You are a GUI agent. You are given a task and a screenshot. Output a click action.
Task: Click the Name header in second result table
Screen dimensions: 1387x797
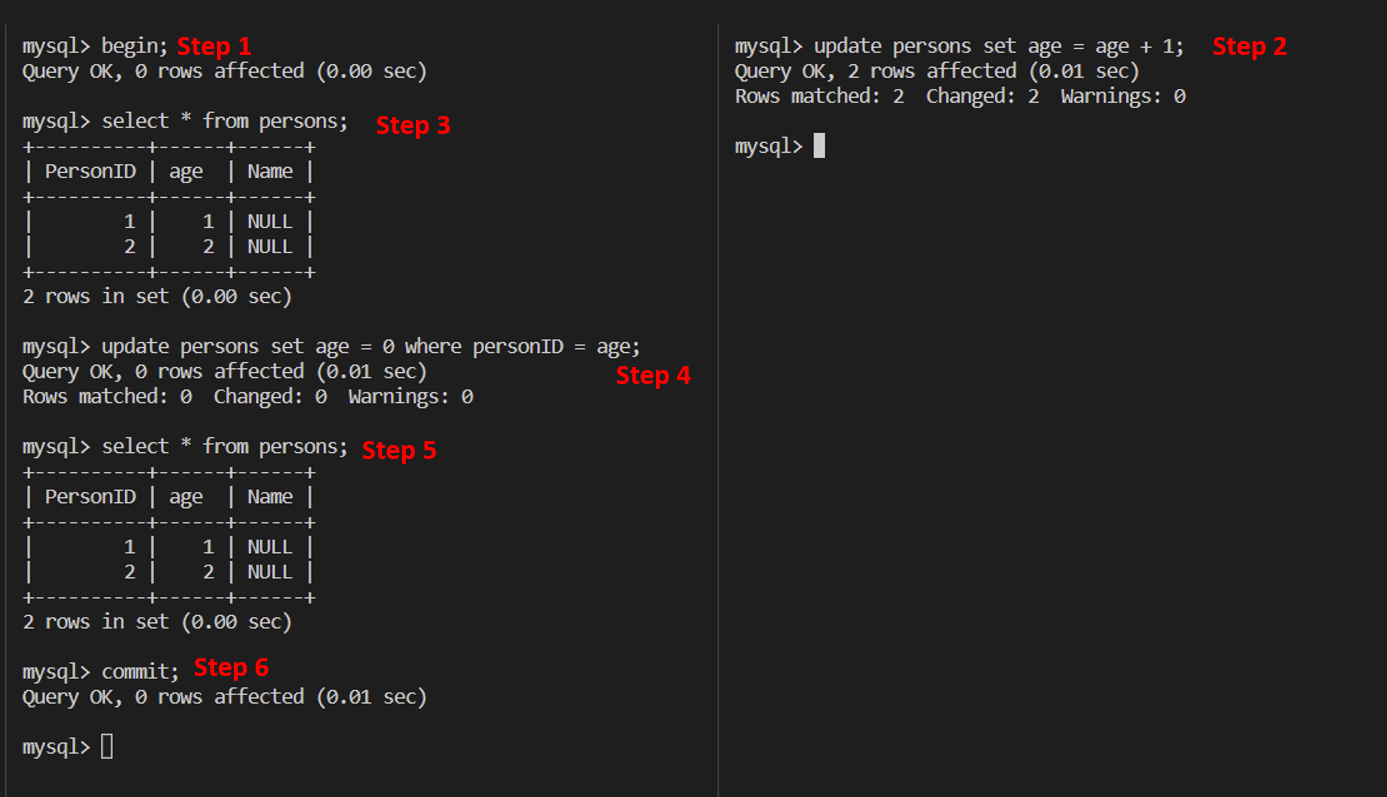coord(270,497)
